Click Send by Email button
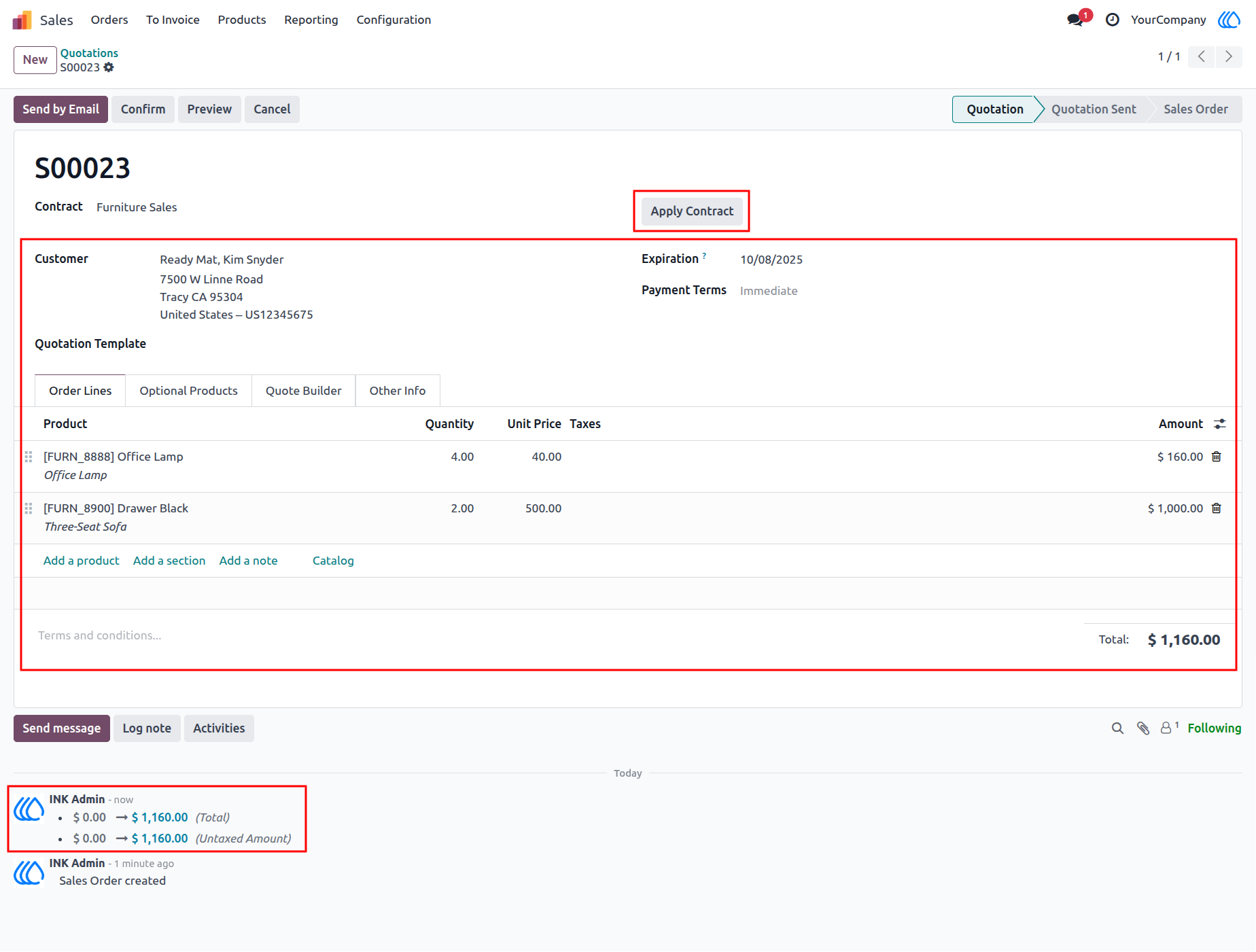 click(60, 109)
